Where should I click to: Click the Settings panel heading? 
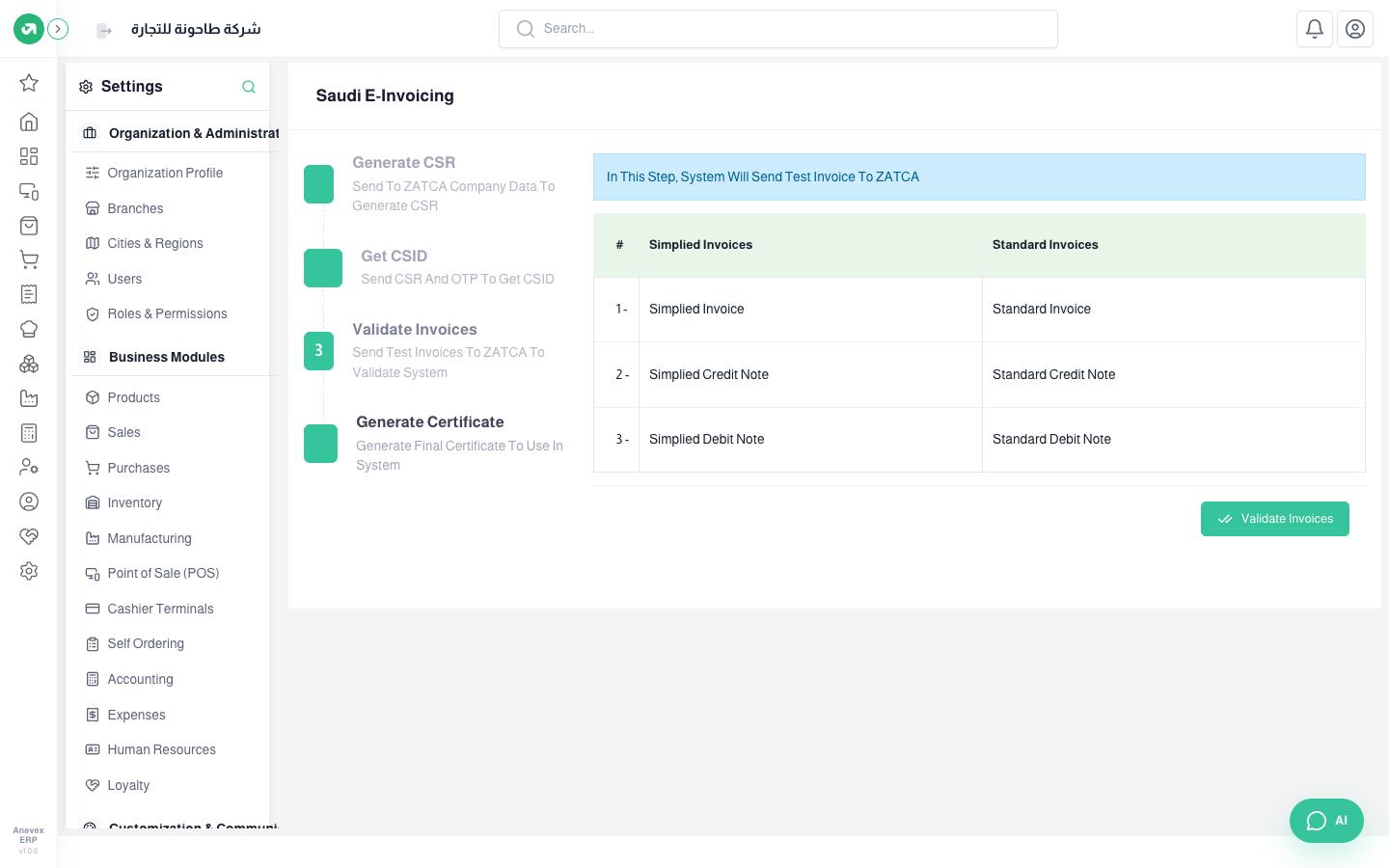click(x=131, y=87)
